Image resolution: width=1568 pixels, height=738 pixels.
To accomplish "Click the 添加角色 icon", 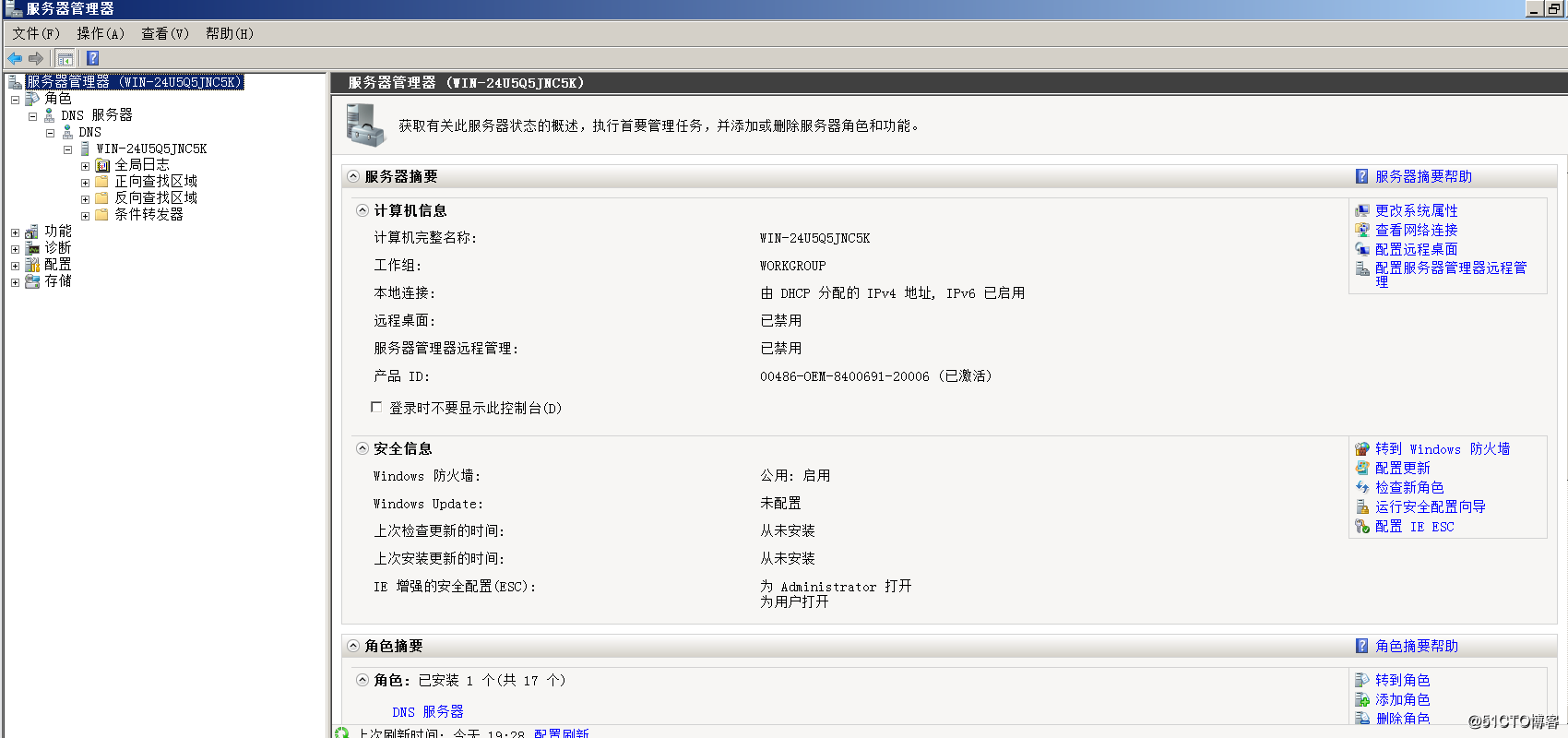I will 1362,699.
